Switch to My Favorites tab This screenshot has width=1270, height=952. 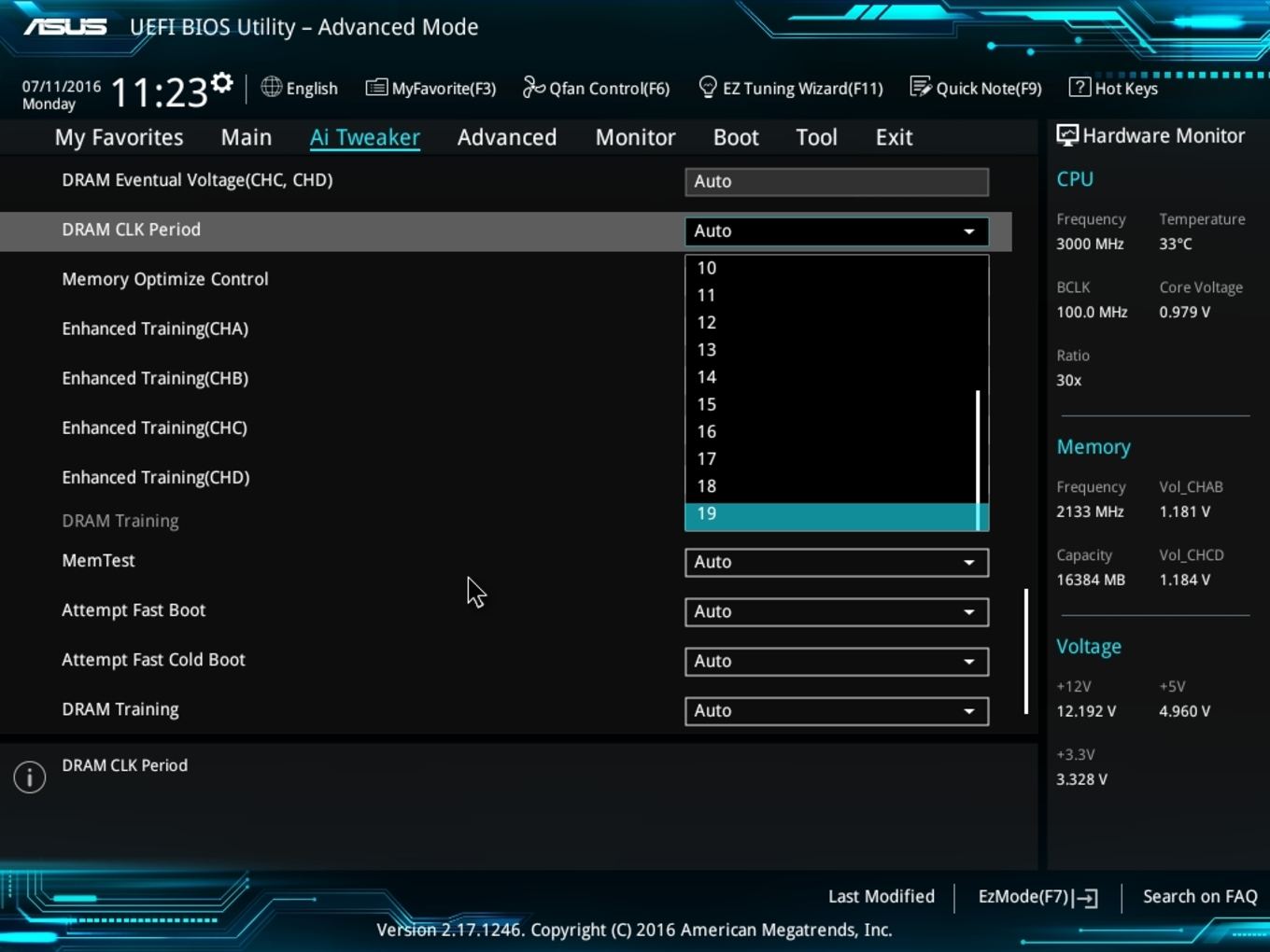click(x=119, y=137)
